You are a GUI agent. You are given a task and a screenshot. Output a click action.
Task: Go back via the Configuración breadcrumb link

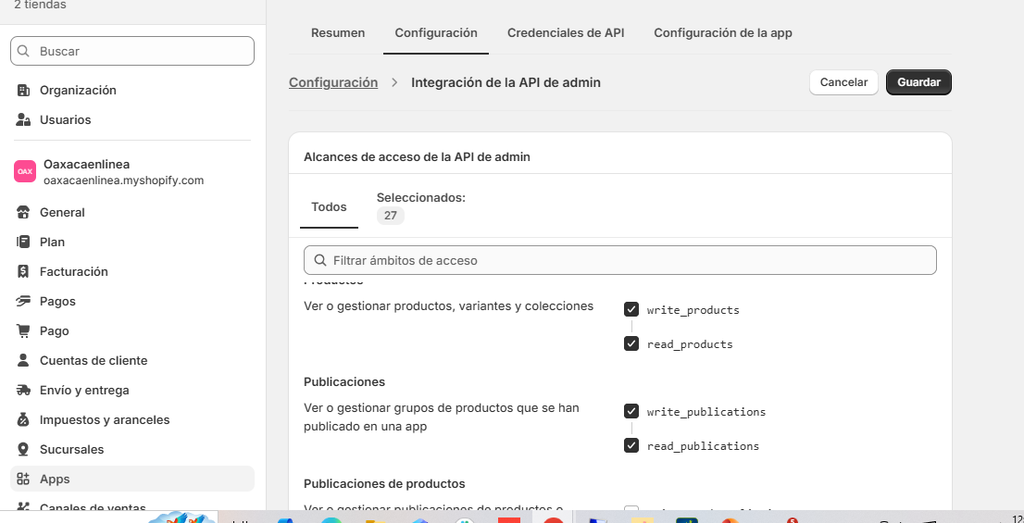[333, 83]
